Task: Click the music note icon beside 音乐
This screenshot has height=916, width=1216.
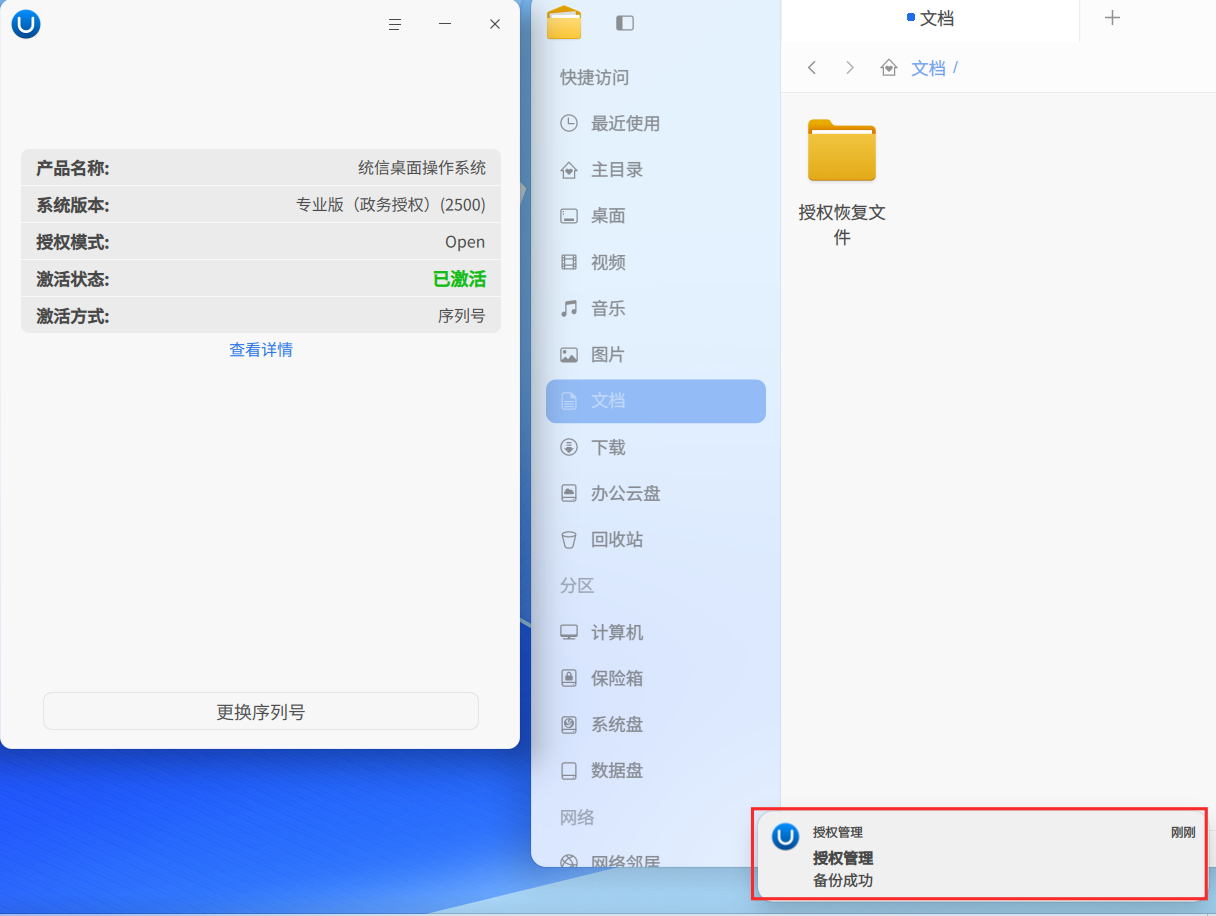Action: coord(569,308)
